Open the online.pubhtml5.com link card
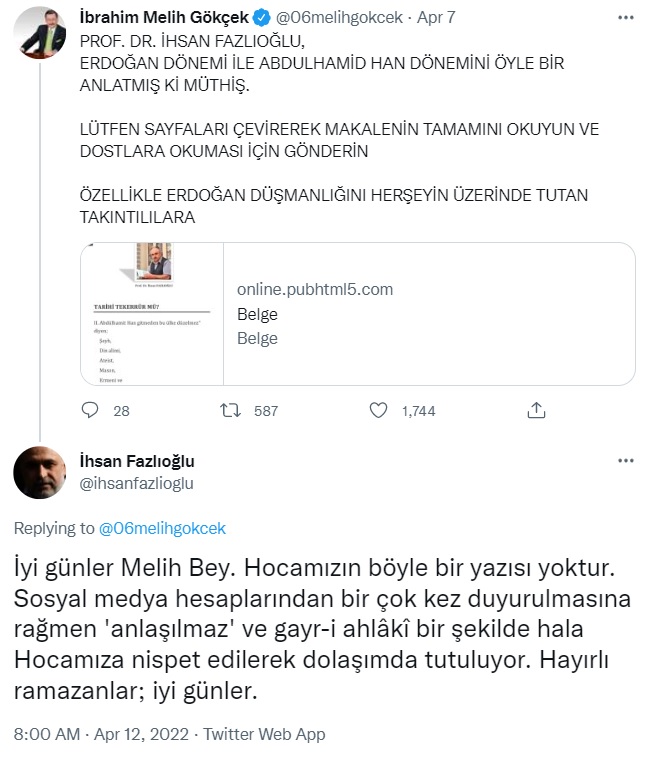This screenshot has height=760, width=652. [x=430, y=314]
